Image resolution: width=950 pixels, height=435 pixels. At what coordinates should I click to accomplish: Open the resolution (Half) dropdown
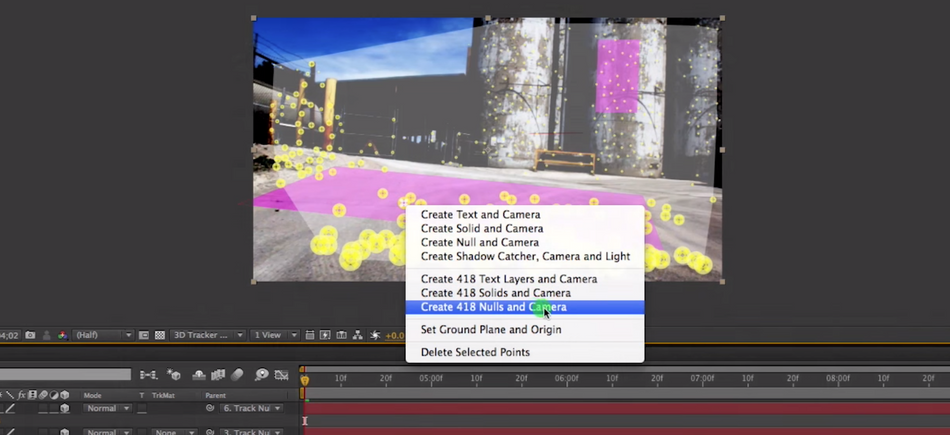pyautogui.click(x=103, y=335)
